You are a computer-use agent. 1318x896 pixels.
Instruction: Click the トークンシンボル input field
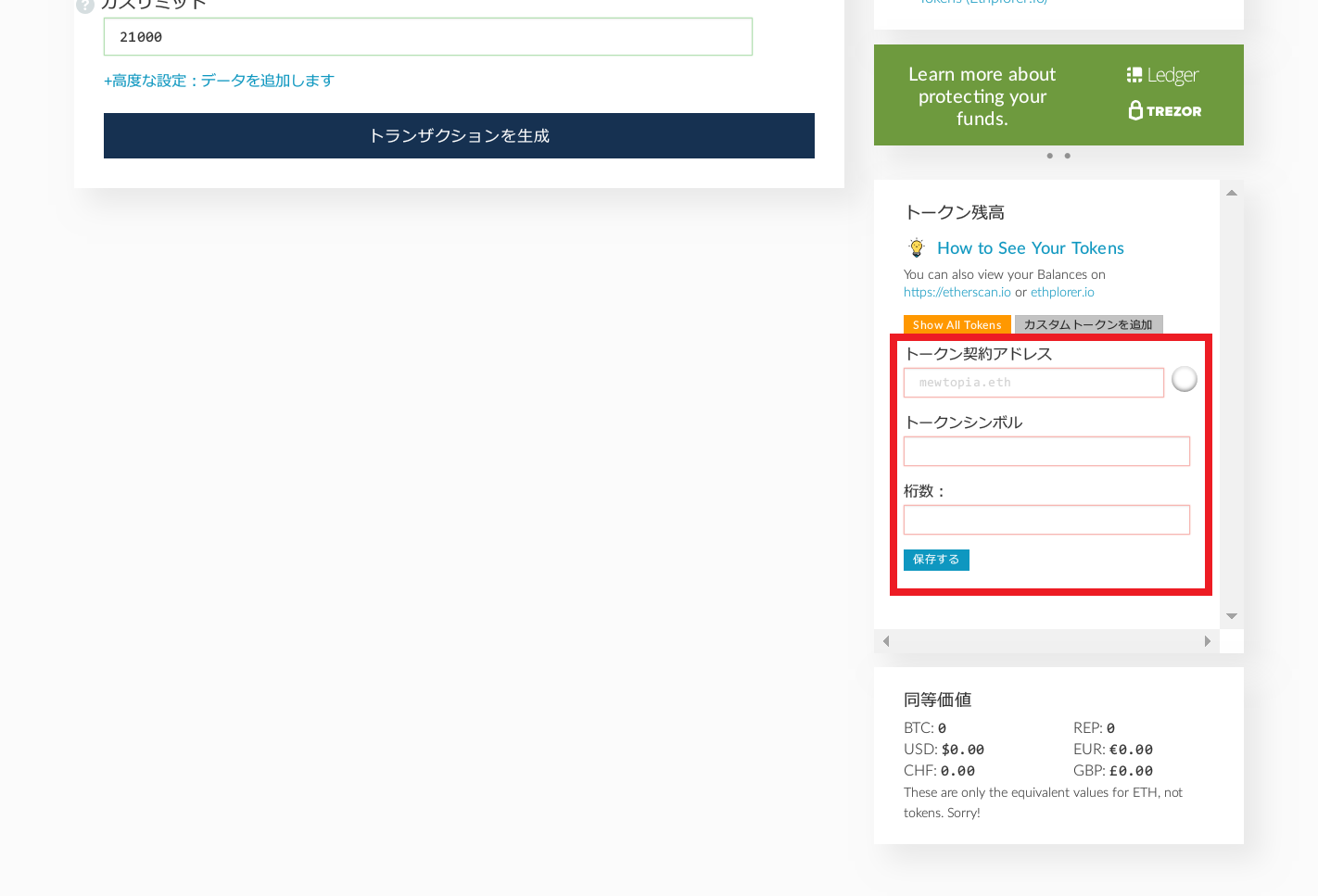(x=1046, y=451)
